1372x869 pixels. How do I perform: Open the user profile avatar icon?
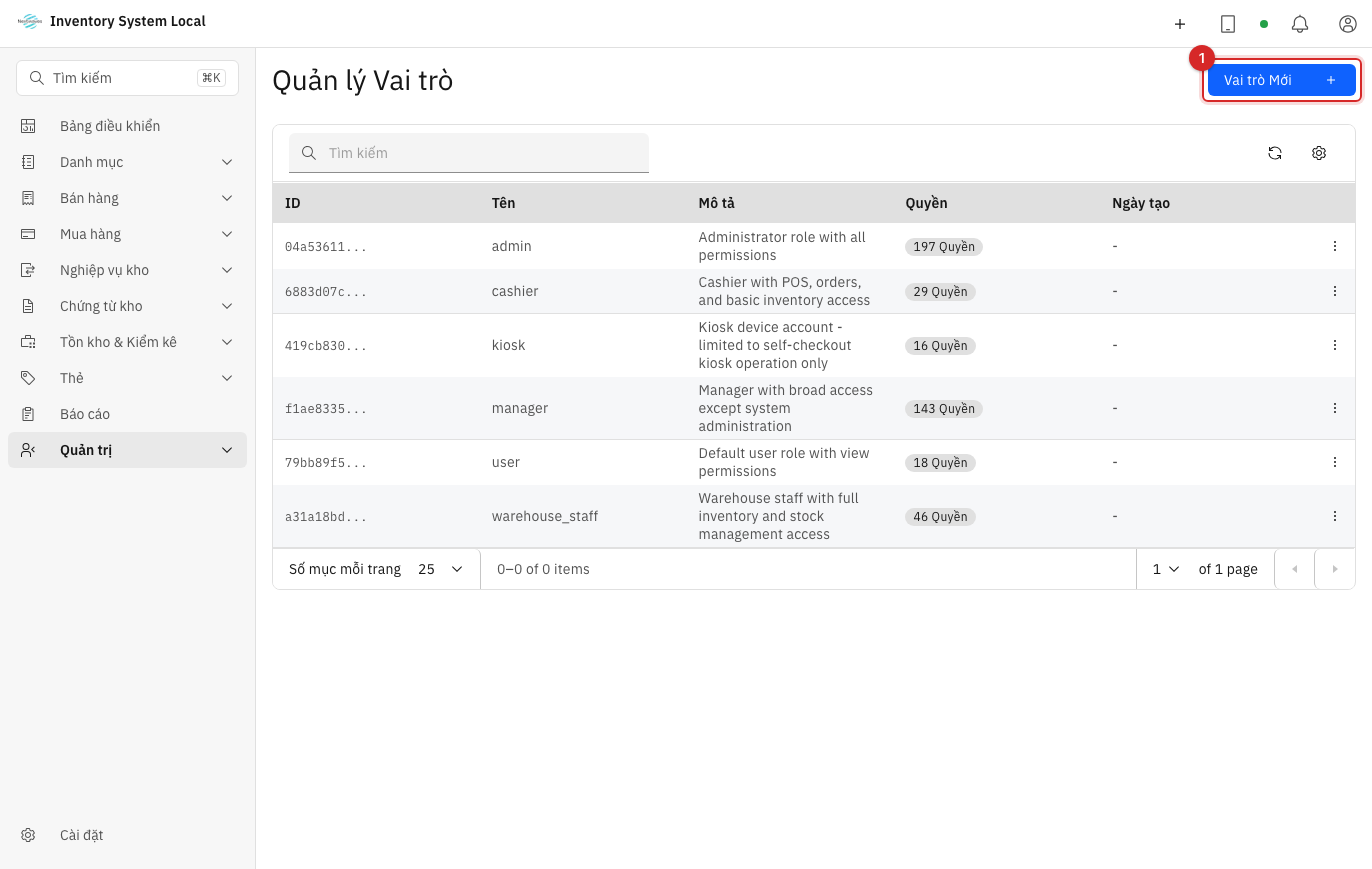pyautogui.click(x=1348, y=24)
